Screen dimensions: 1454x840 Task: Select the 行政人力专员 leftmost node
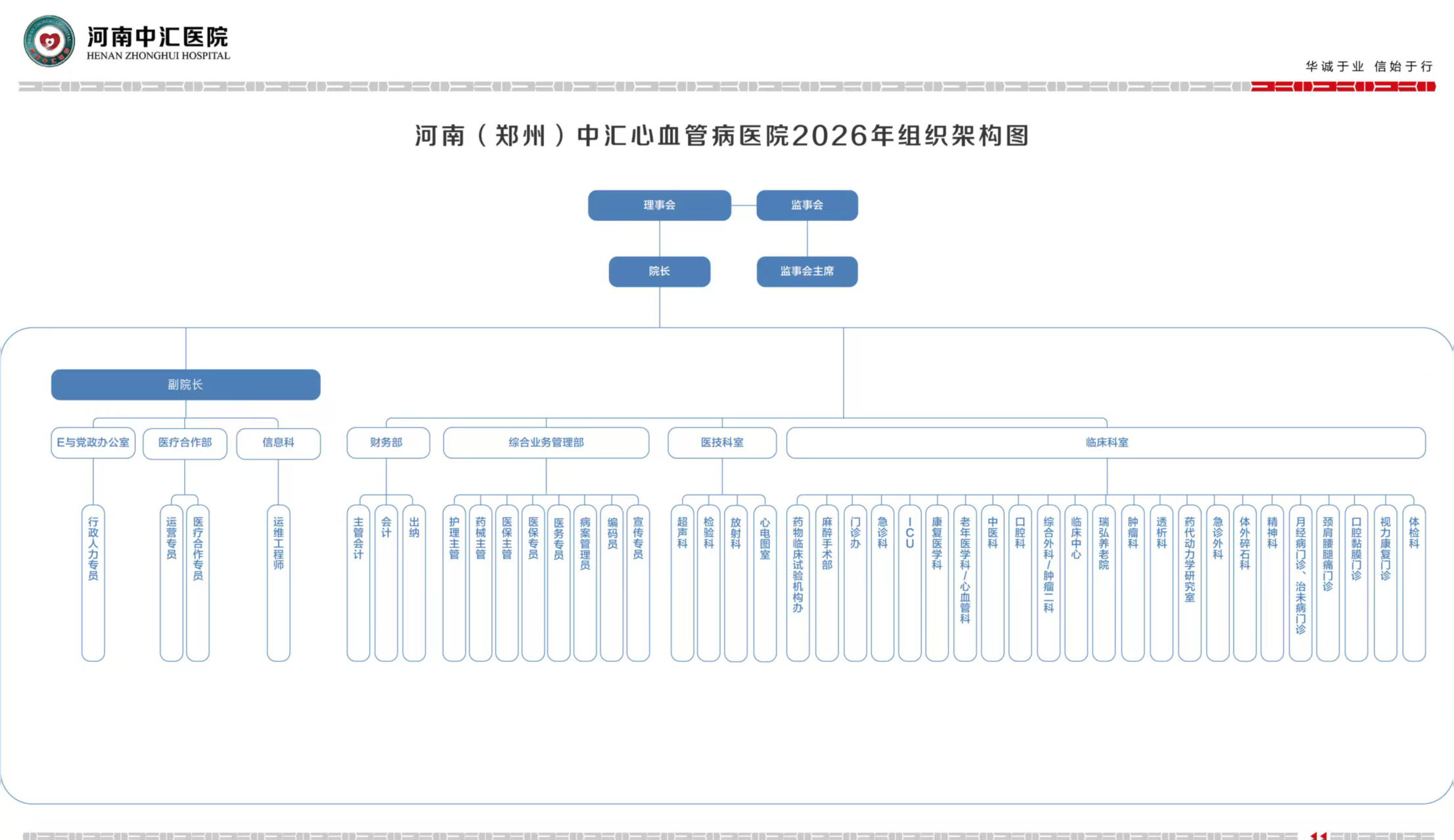93,585
